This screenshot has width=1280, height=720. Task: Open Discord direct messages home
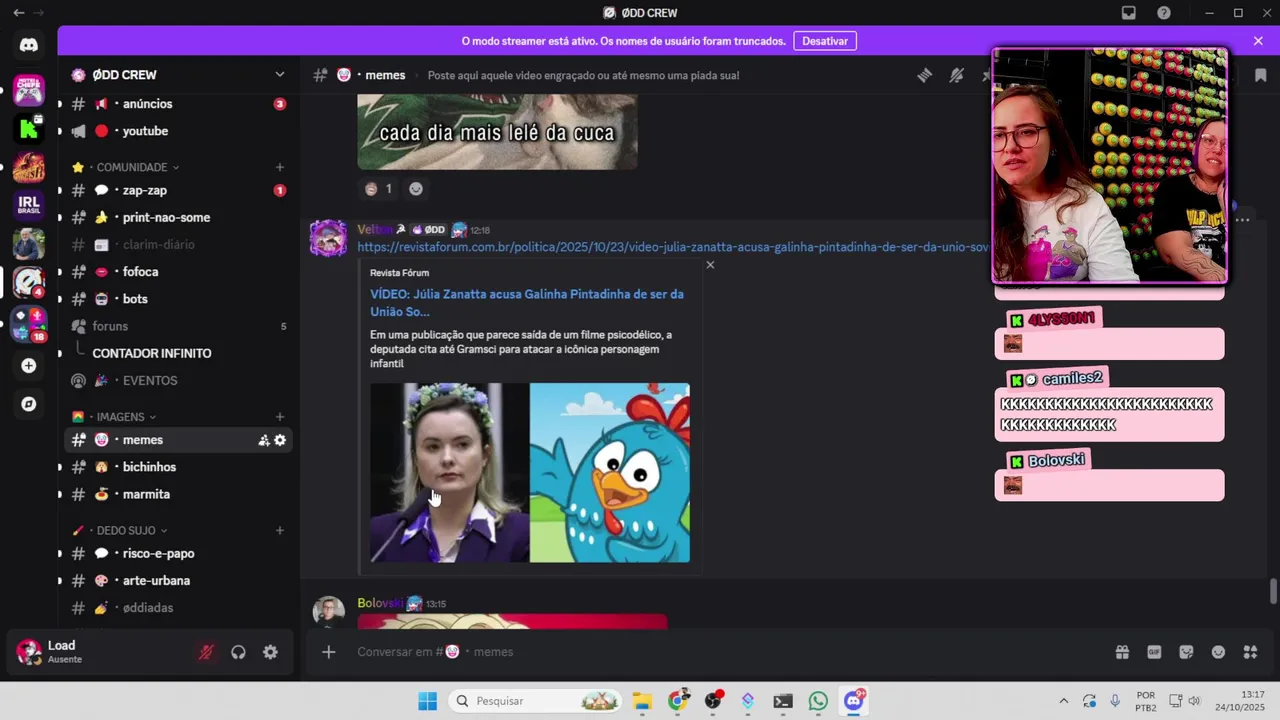point(29,45)
